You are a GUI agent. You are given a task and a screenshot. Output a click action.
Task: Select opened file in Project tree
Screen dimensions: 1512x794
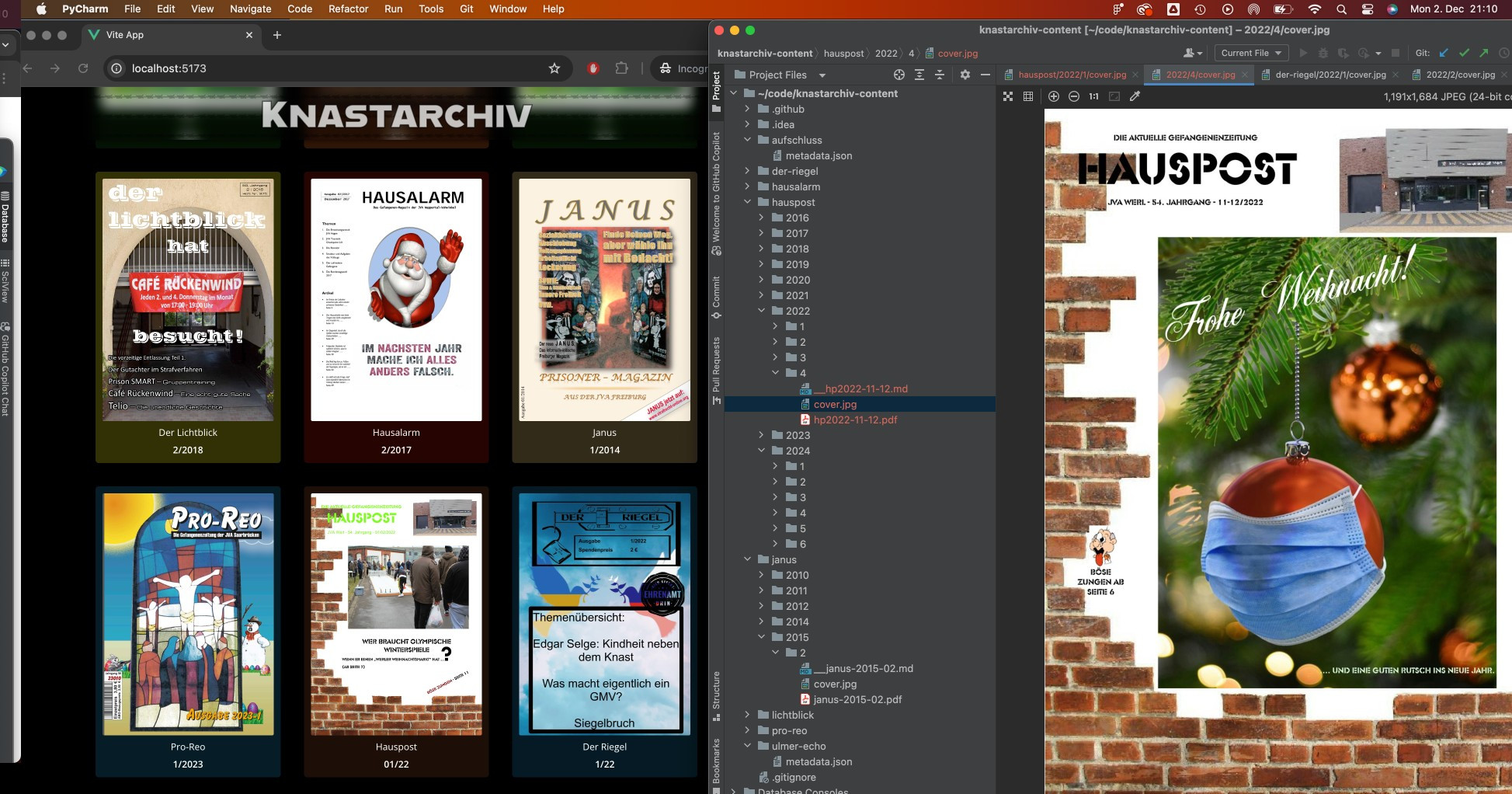pyautogui.click(x=899, y=75)
